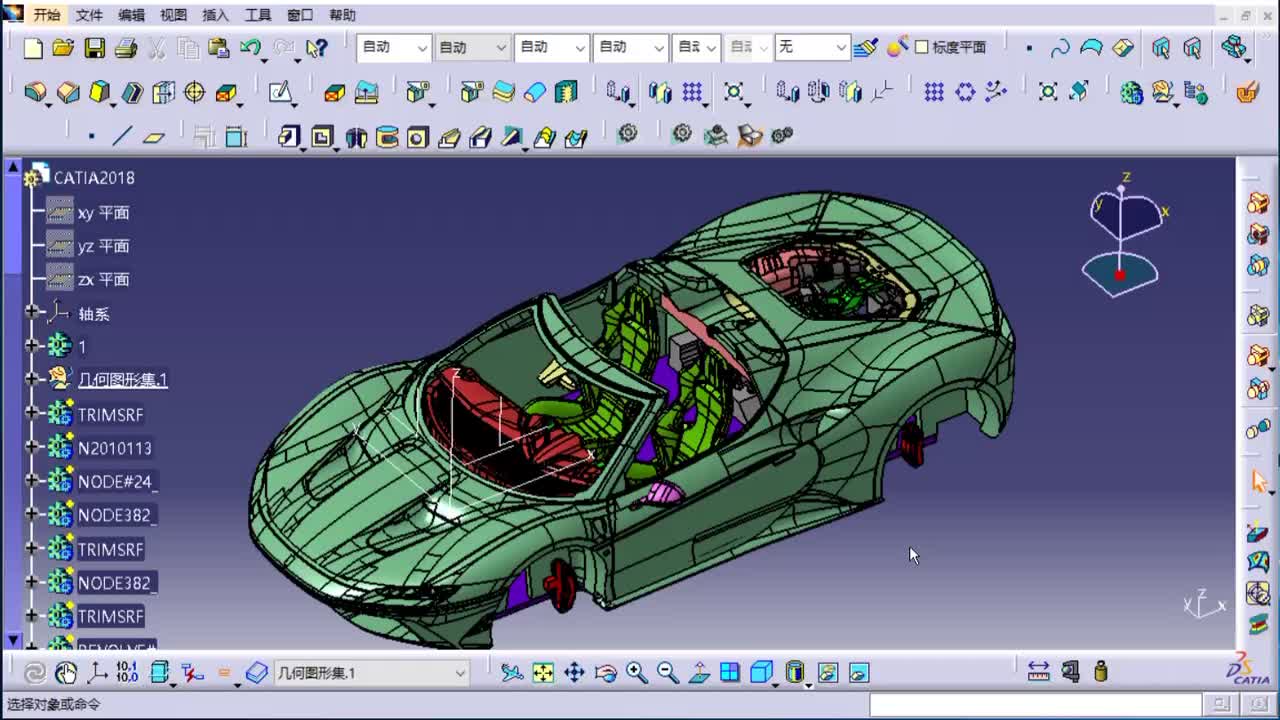Click the Measure Between ruler icon
The image size is (1280, 720).
point(1039,672)
